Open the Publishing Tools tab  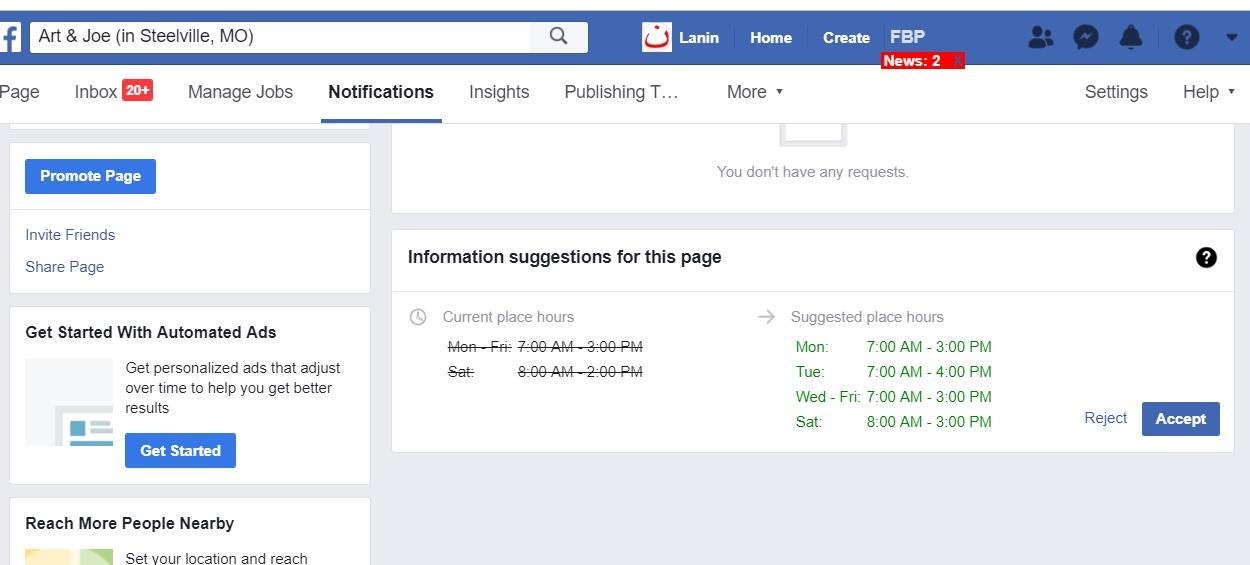[621, 92]
